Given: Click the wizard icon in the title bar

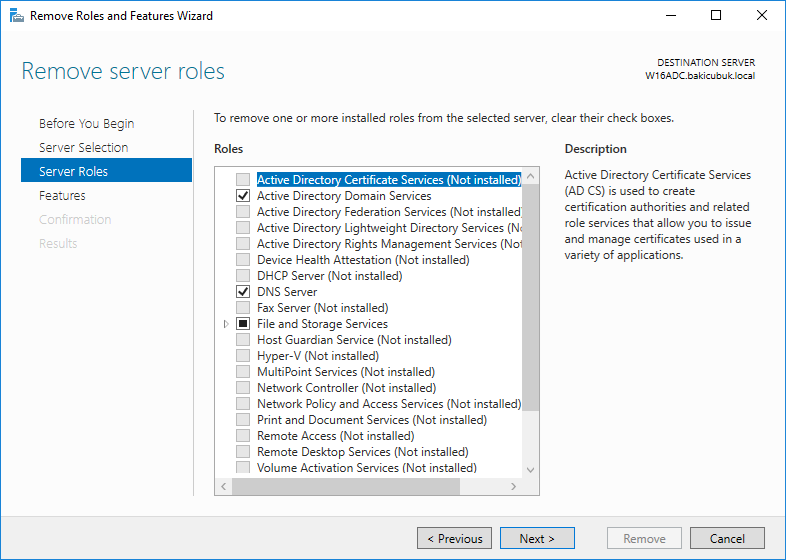Looking at the screenshot, I should 17,16.
